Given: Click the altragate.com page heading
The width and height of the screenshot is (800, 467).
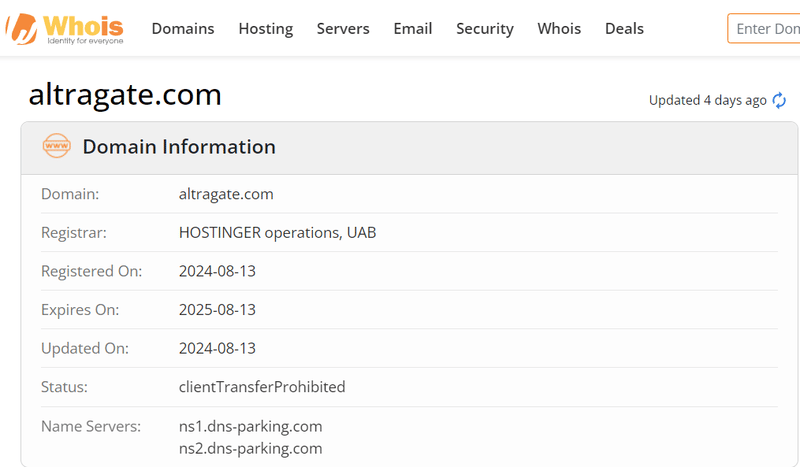Looking at the screenshot, I should click(125, 95).
